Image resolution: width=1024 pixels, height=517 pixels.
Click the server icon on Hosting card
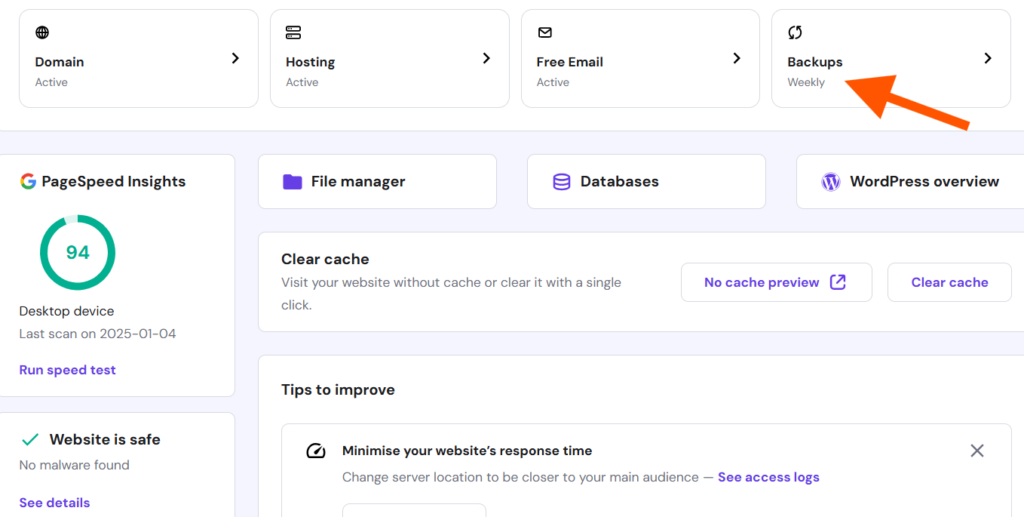click(293, 33)
